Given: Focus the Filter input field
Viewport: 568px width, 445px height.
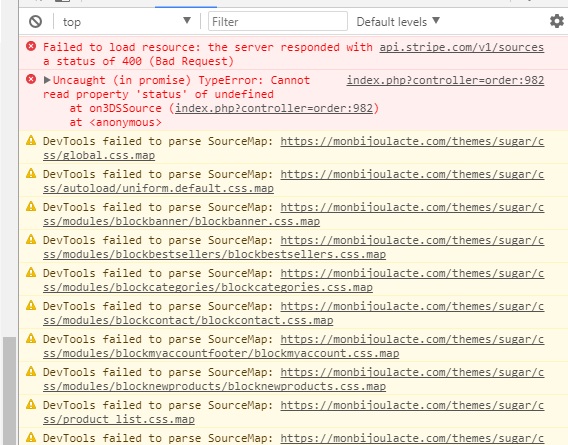Looking at the screenshot, I should [278, 21].
